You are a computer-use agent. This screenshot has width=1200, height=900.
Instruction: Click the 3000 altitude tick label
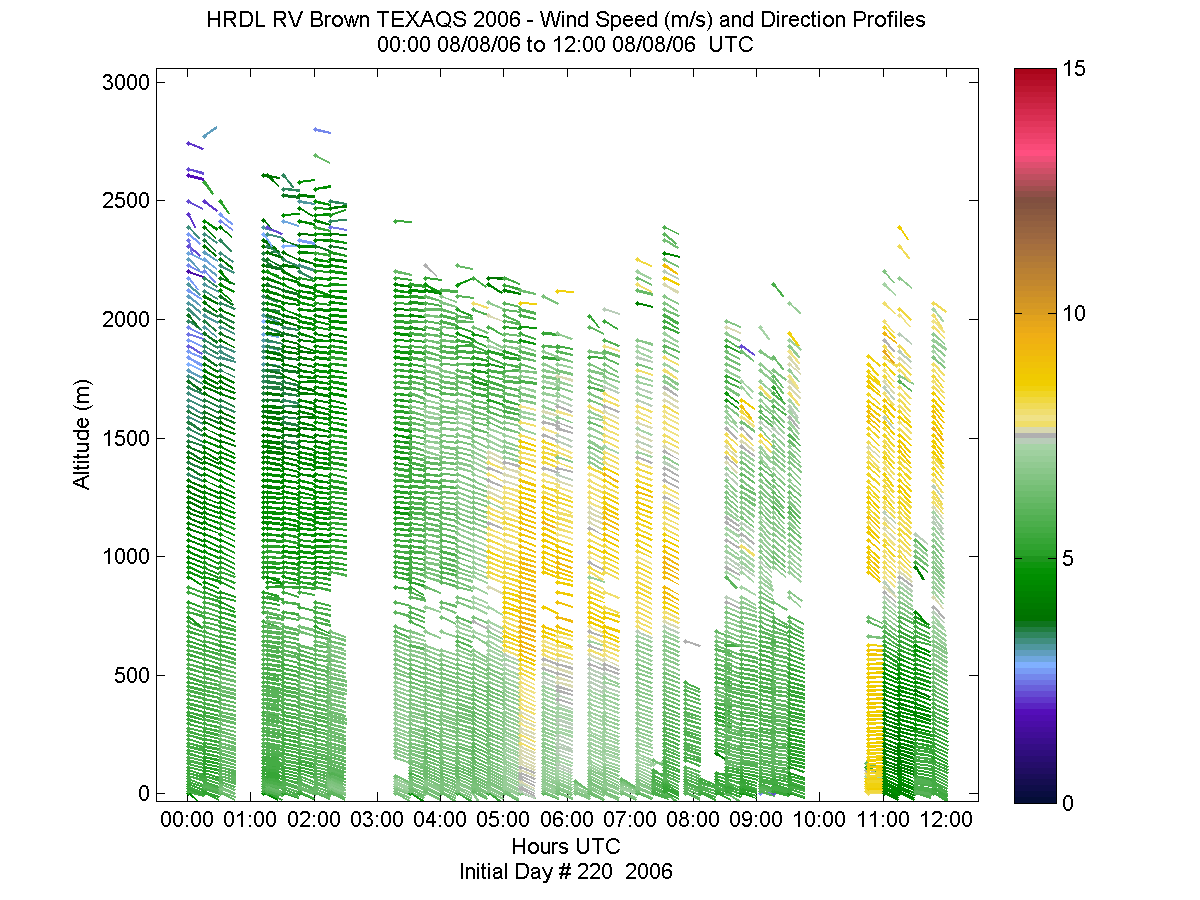pos(127,82)
